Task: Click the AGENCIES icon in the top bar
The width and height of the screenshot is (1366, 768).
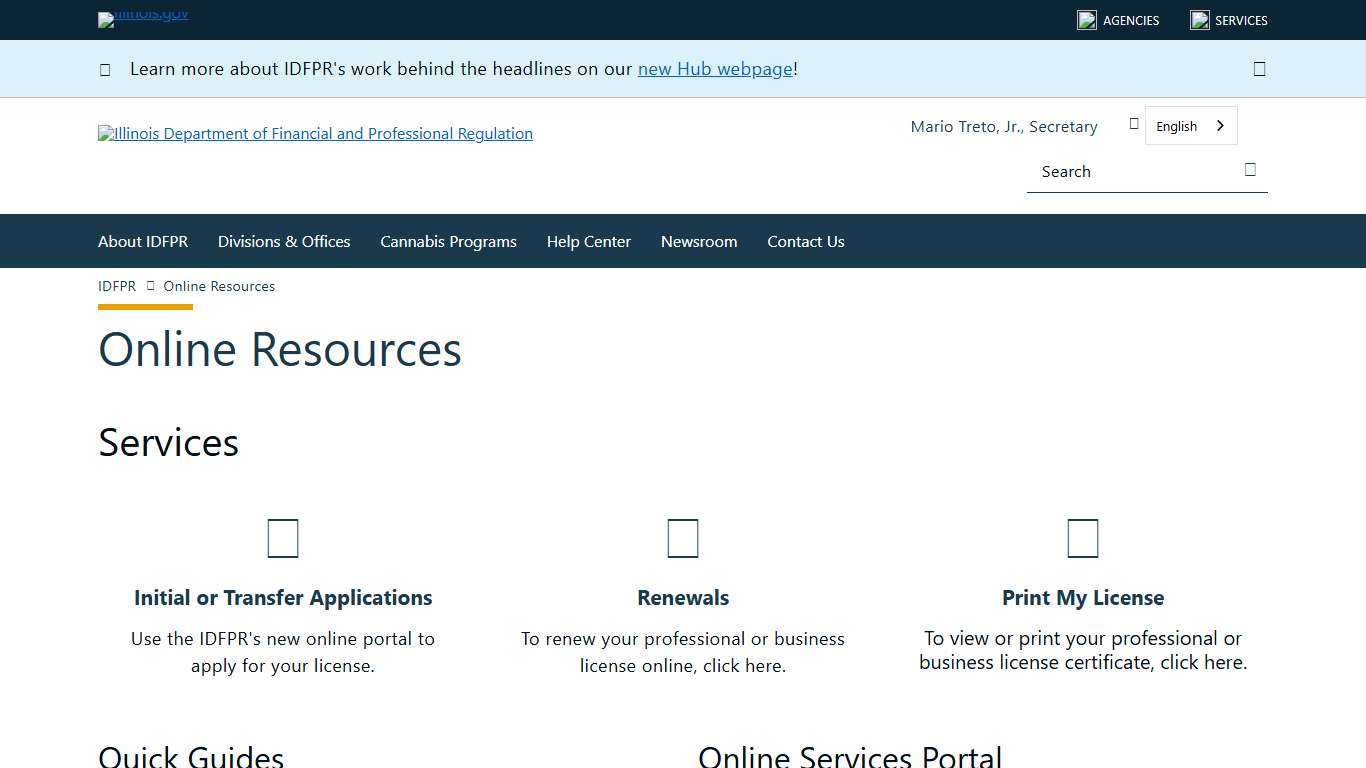Action: [x=1086, y=19]
